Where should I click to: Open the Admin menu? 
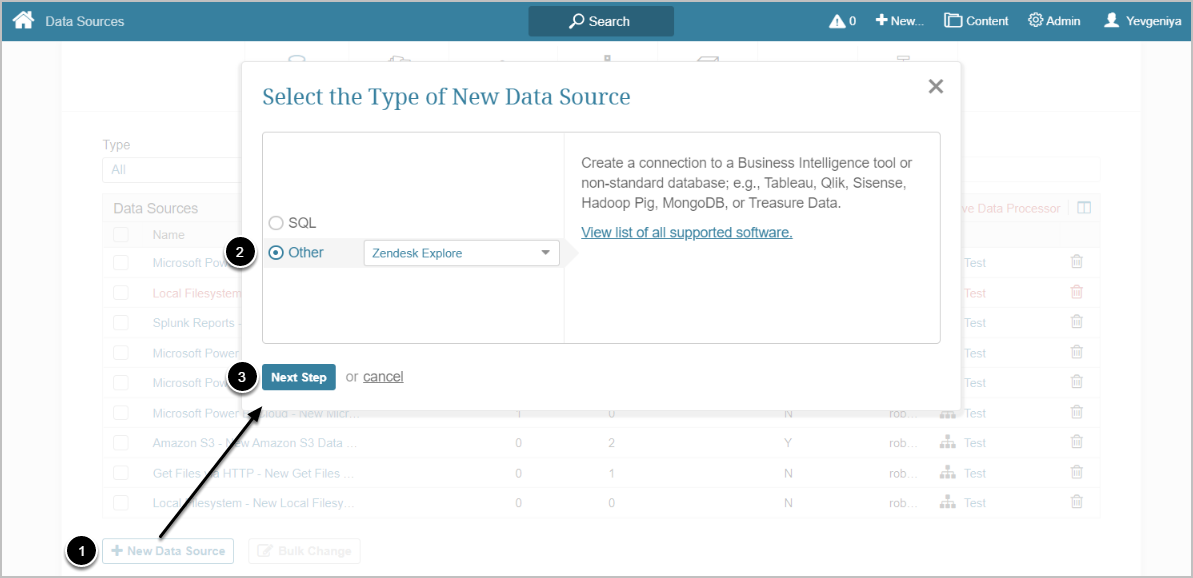(x=1054, y=21)
